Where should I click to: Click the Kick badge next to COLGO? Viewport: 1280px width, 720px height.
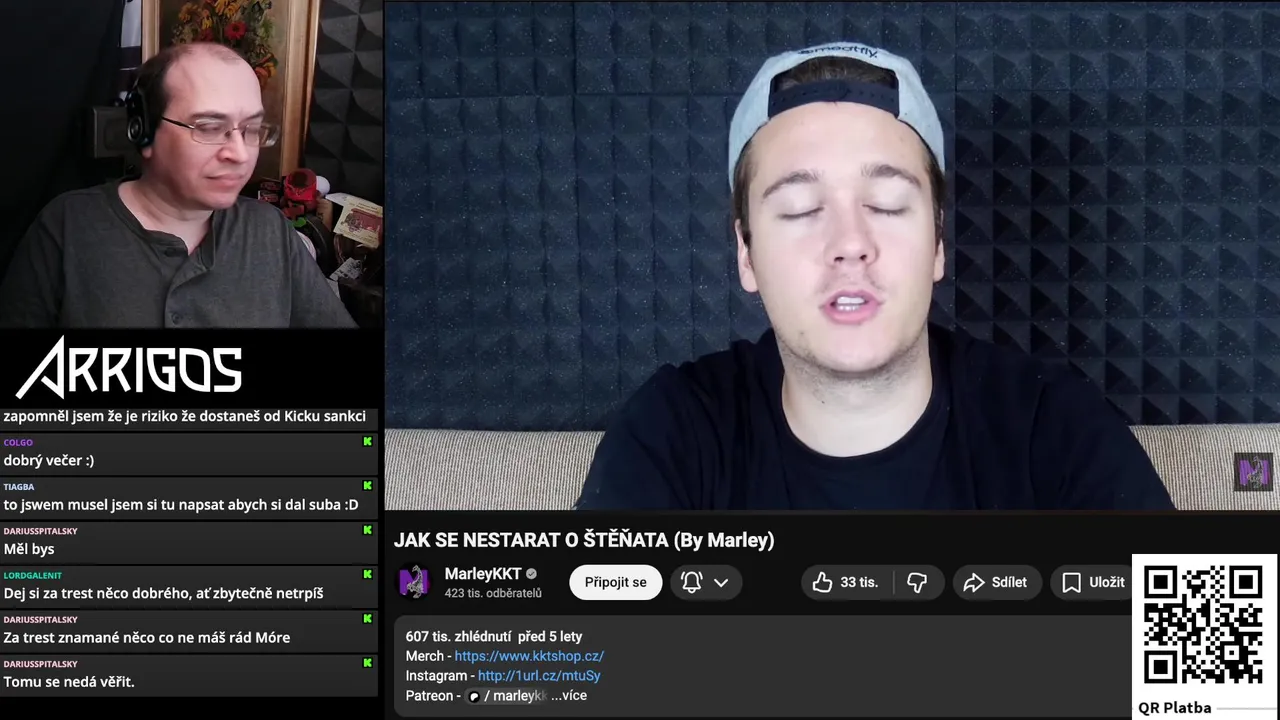367,441
